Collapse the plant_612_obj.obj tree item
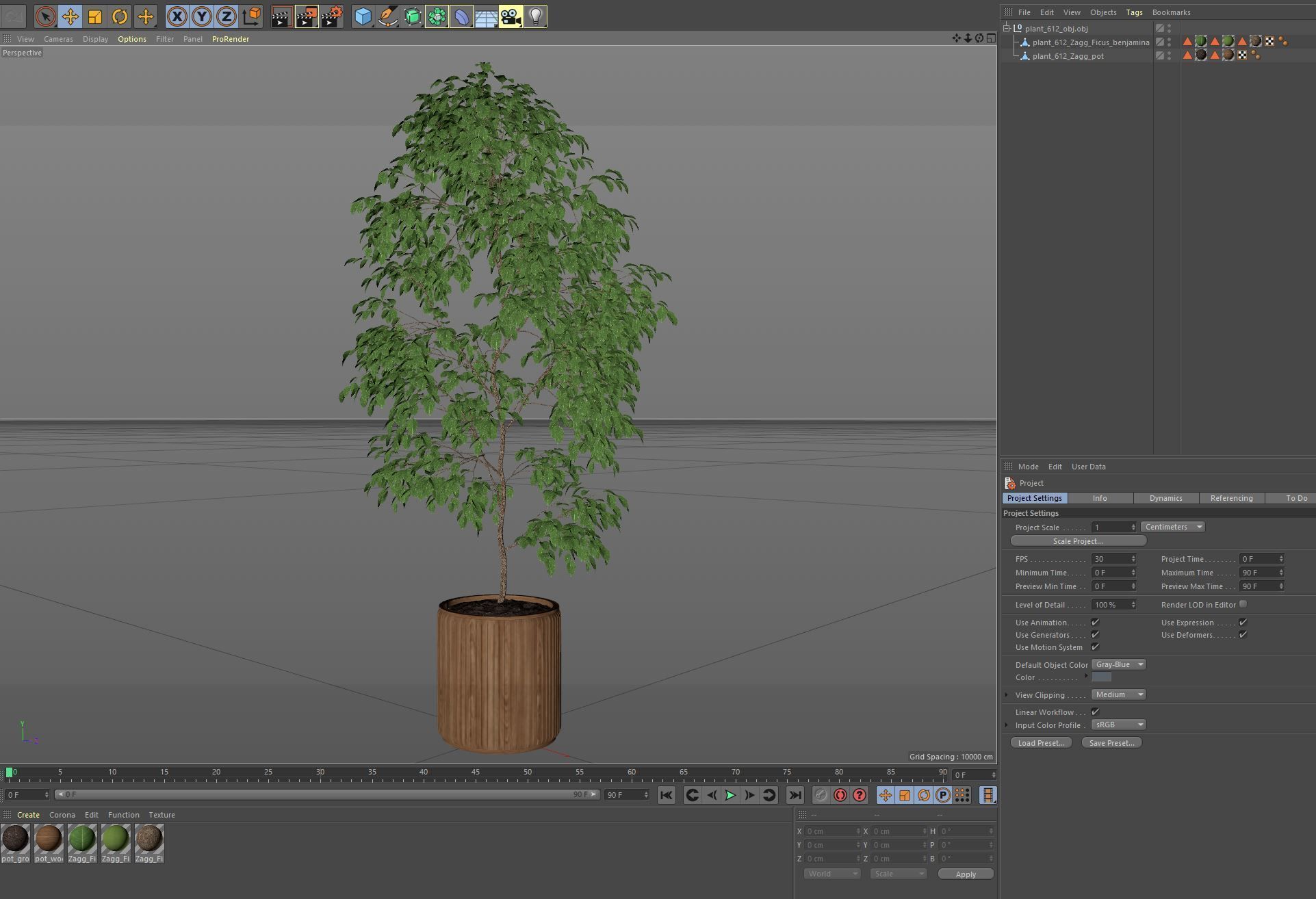This screenshot has width=1316, height=899. 1007,29
